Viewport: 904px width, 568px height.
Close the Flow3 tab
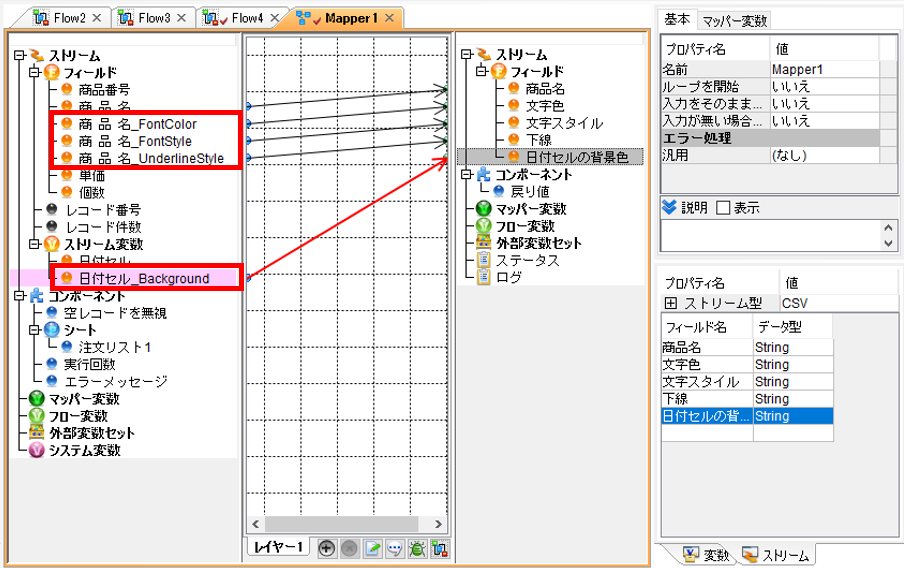coord(182,18)
